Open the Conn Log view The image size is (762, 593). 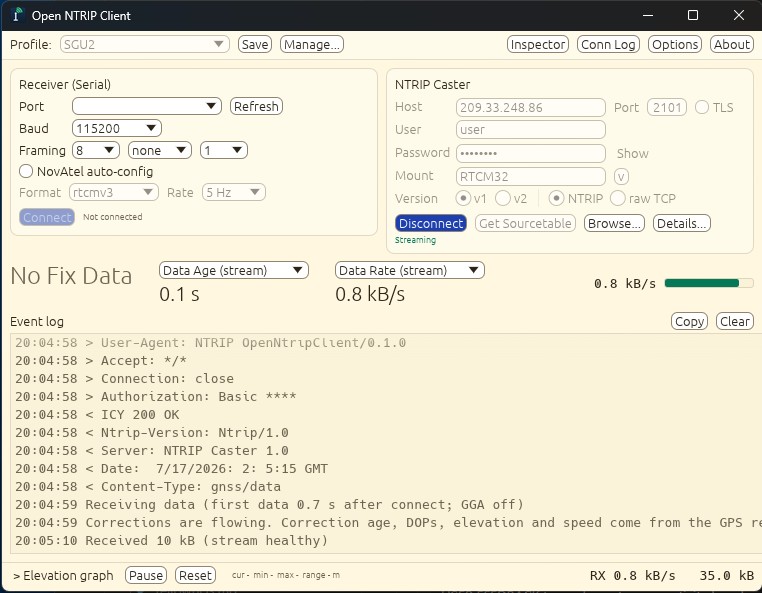(x=608, y=44)
